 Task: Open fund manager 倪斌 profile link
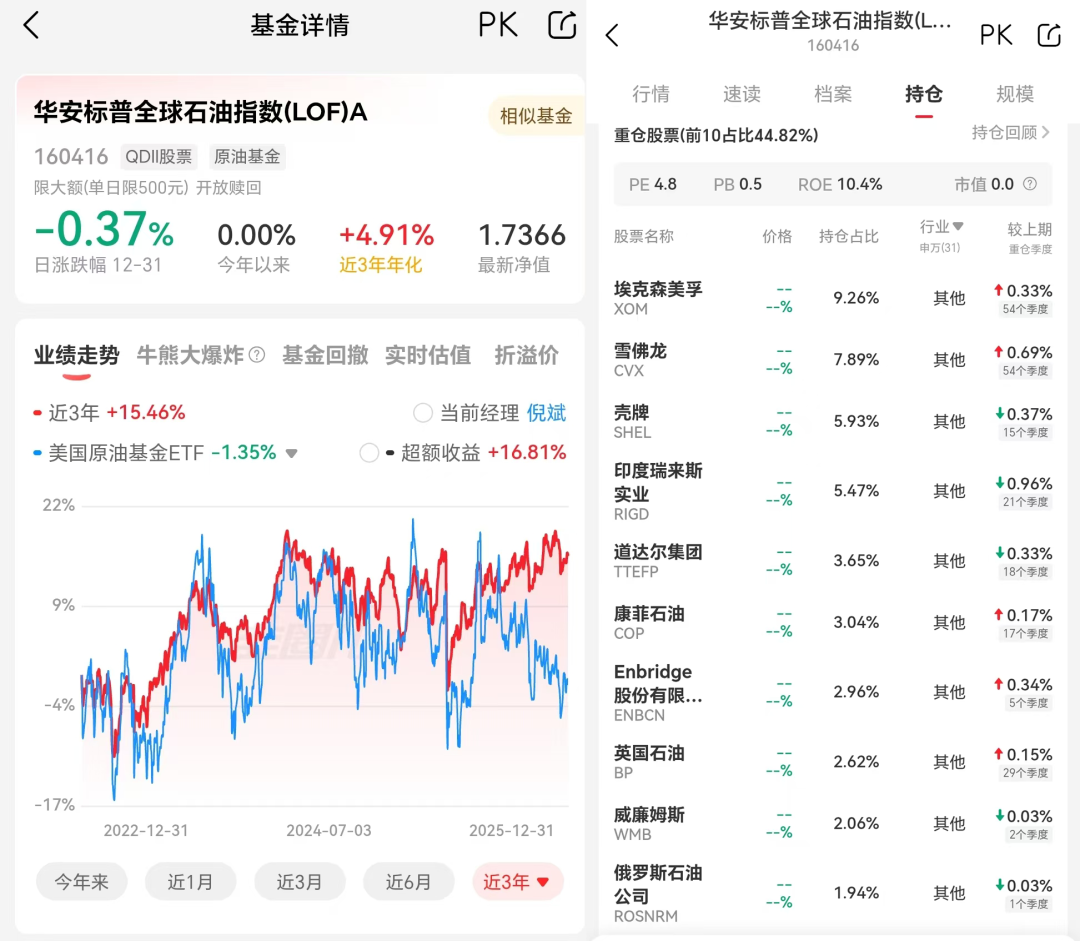click(x=546, y=411)
